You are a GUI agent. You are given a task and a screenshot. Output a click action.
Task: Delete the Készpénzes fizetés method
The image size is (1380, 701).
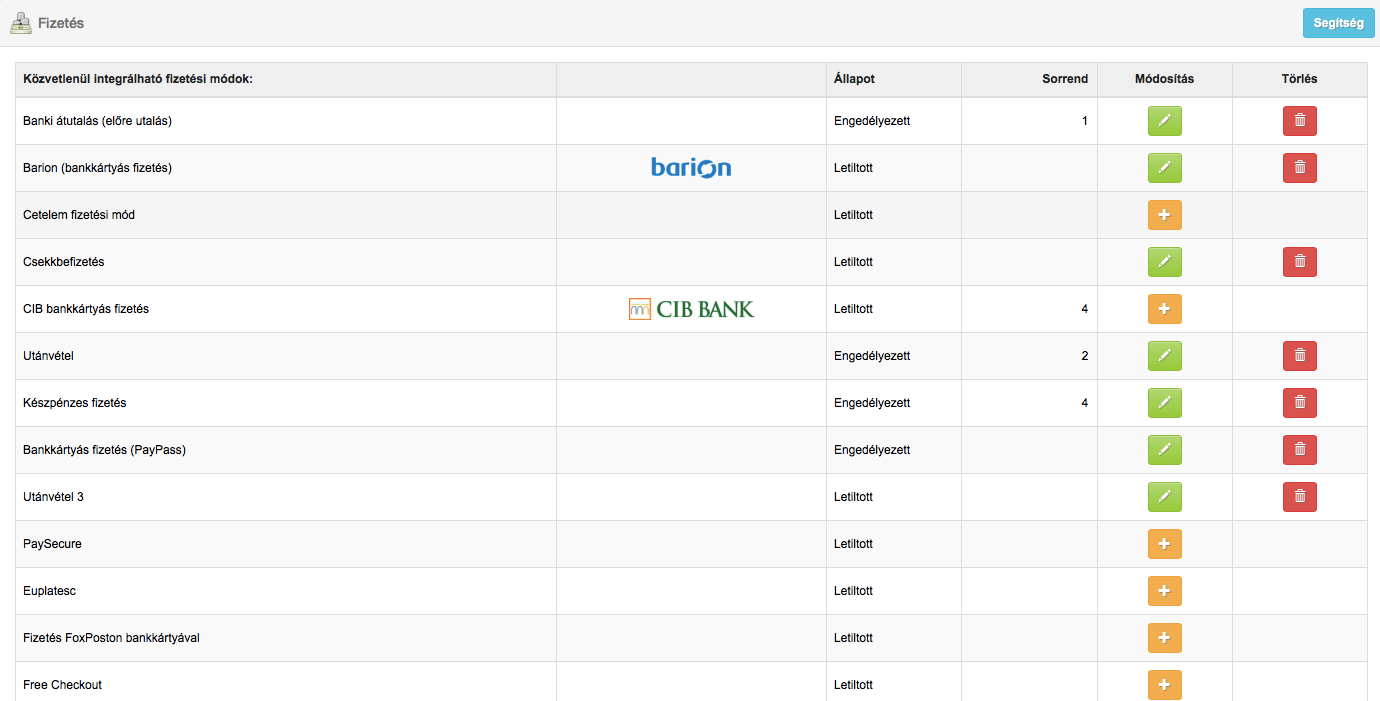(x=1299, y=403)
